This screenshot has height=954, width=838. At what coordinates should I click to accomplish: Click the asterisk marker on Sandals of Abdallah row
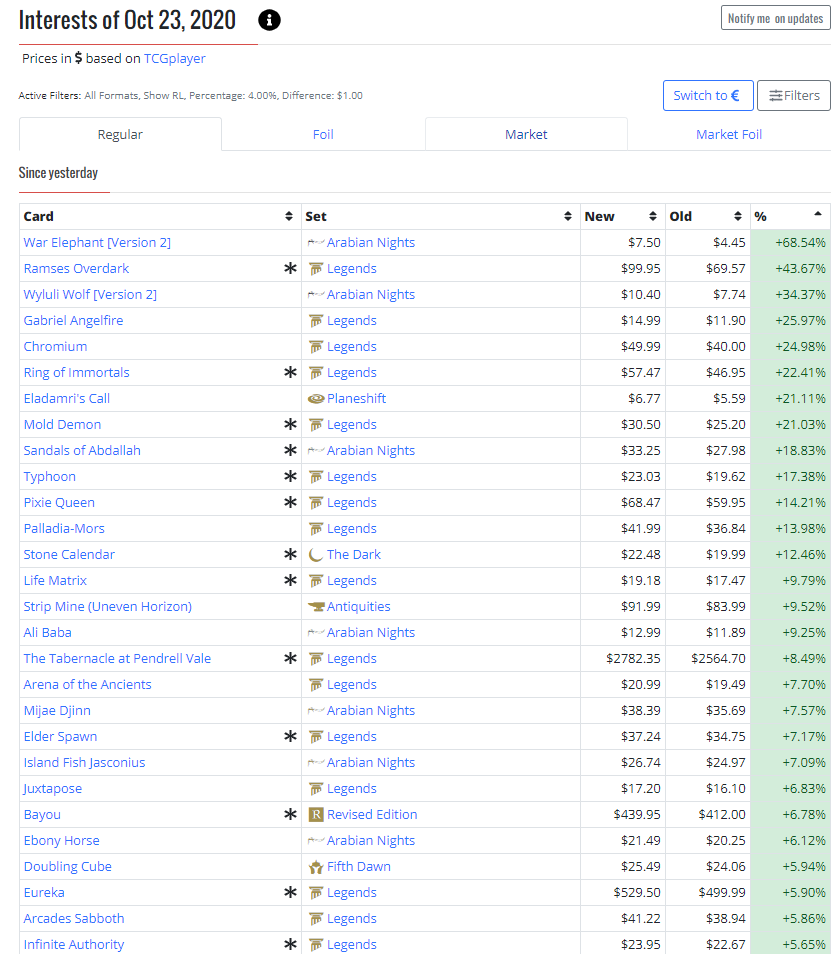[x=290, y=450]
